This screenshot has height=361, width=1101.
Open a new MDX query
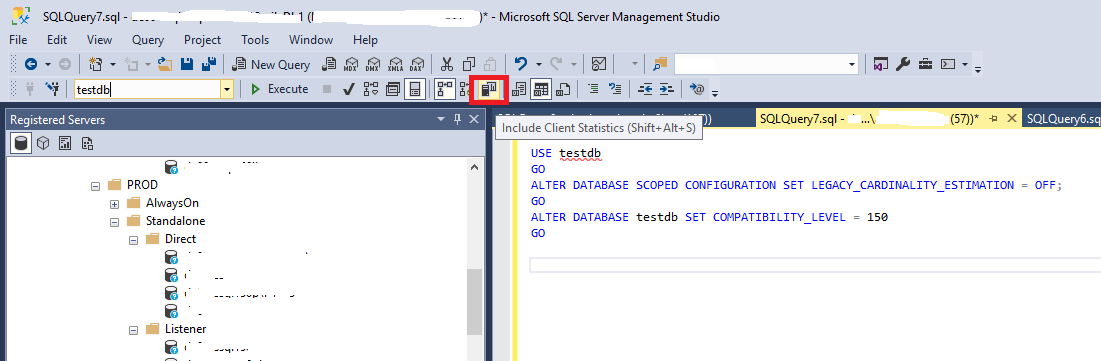350,64
